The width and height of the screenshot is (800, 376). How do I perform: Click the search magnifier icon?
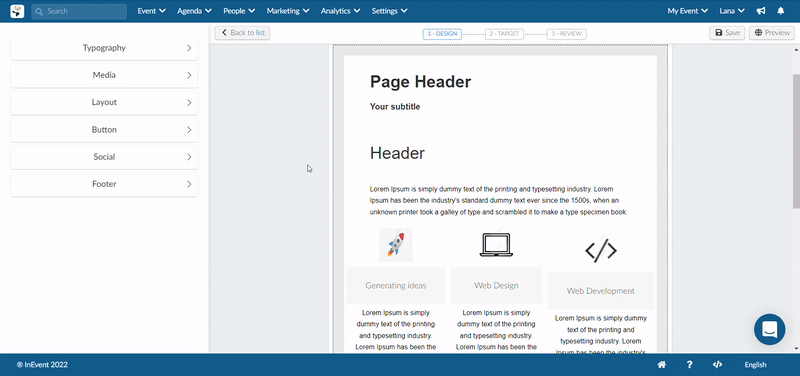coord(39,11)
